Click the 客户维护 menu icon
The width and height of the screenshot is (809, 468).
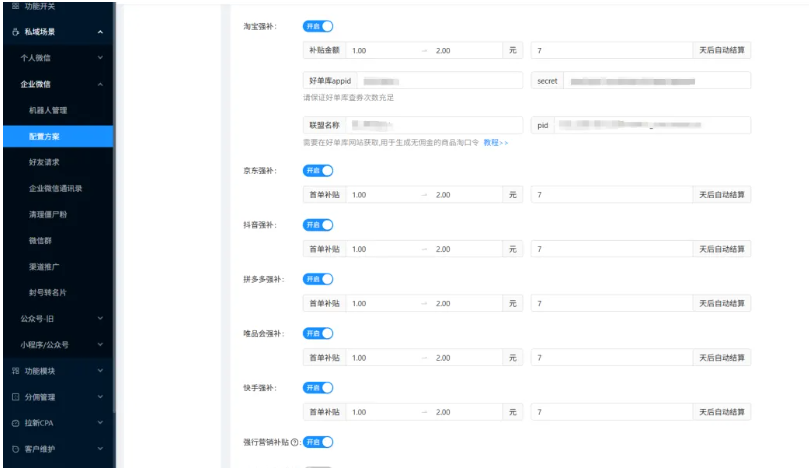pos(15,449)
